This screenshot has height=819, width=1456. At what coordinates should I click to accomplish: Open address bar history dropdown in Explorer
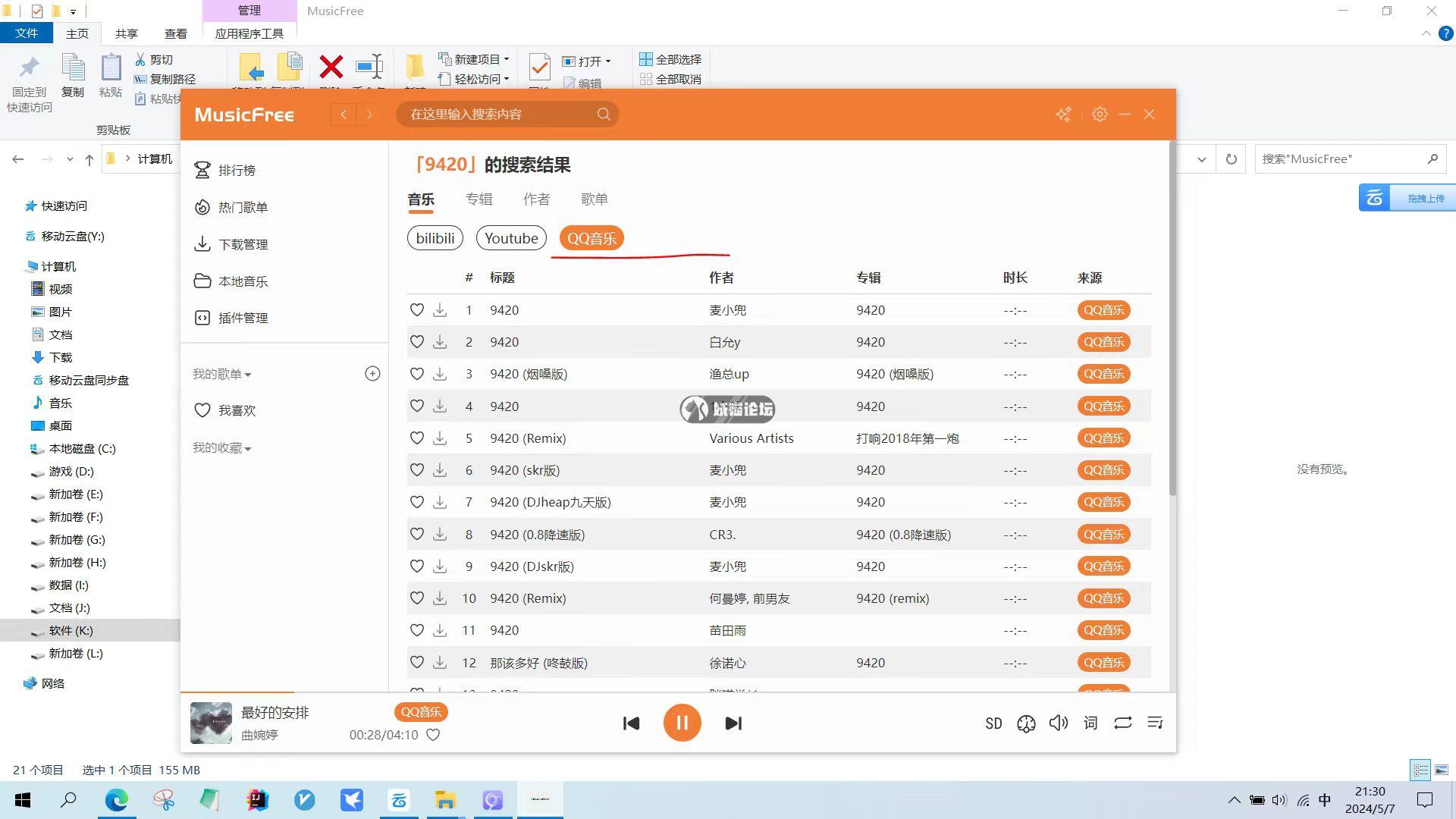(1202, 159)
